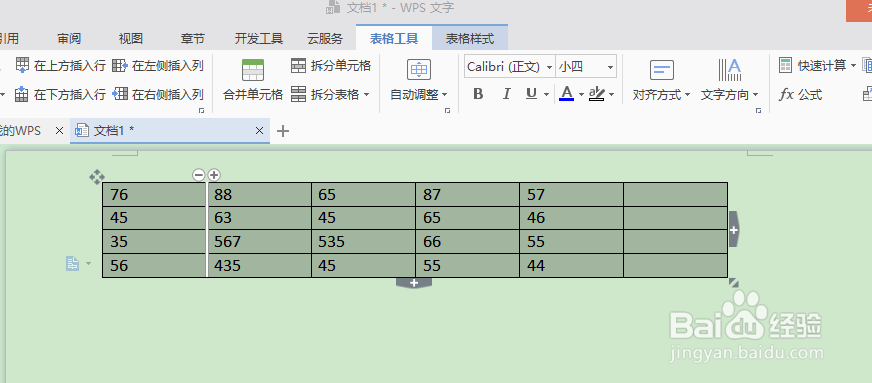Close the 我的WPS document tab
Viewport: 872px width, 383px height.
pos(60,131)
